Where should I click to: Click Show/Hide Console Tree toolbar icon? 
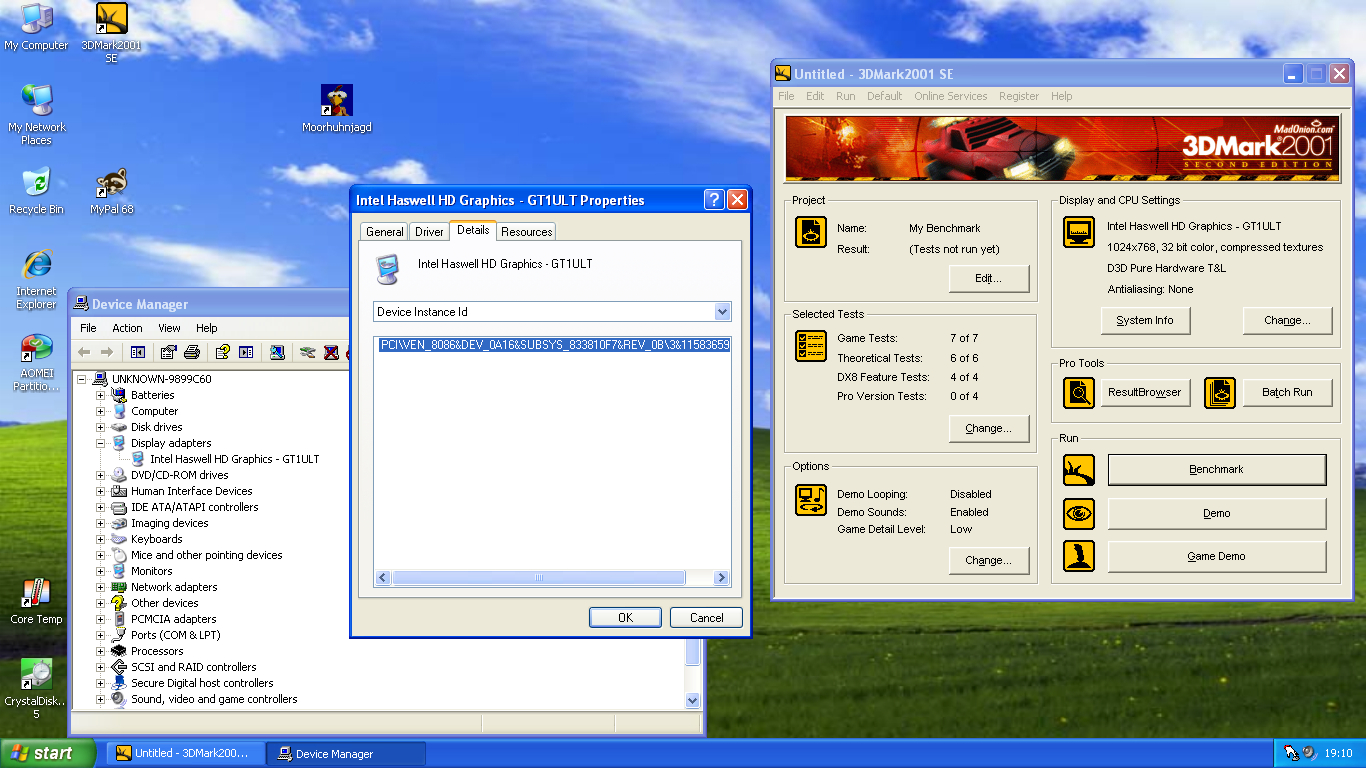[138, 352]
